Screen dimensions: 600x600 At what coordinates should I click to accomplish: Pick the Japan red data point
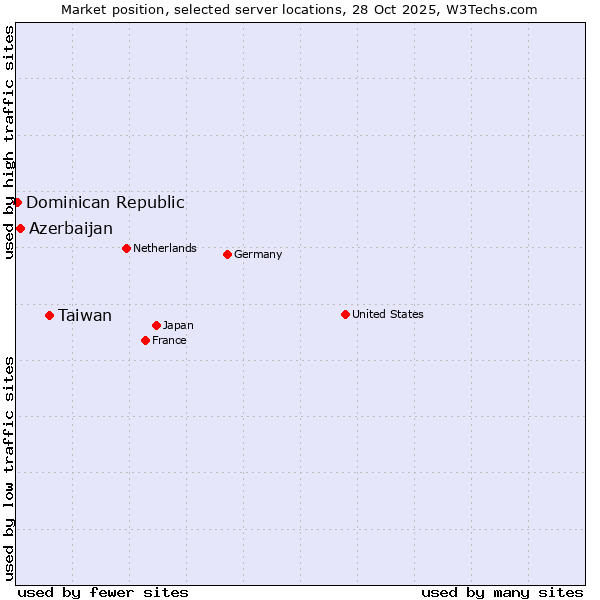(x=156, y=325)
